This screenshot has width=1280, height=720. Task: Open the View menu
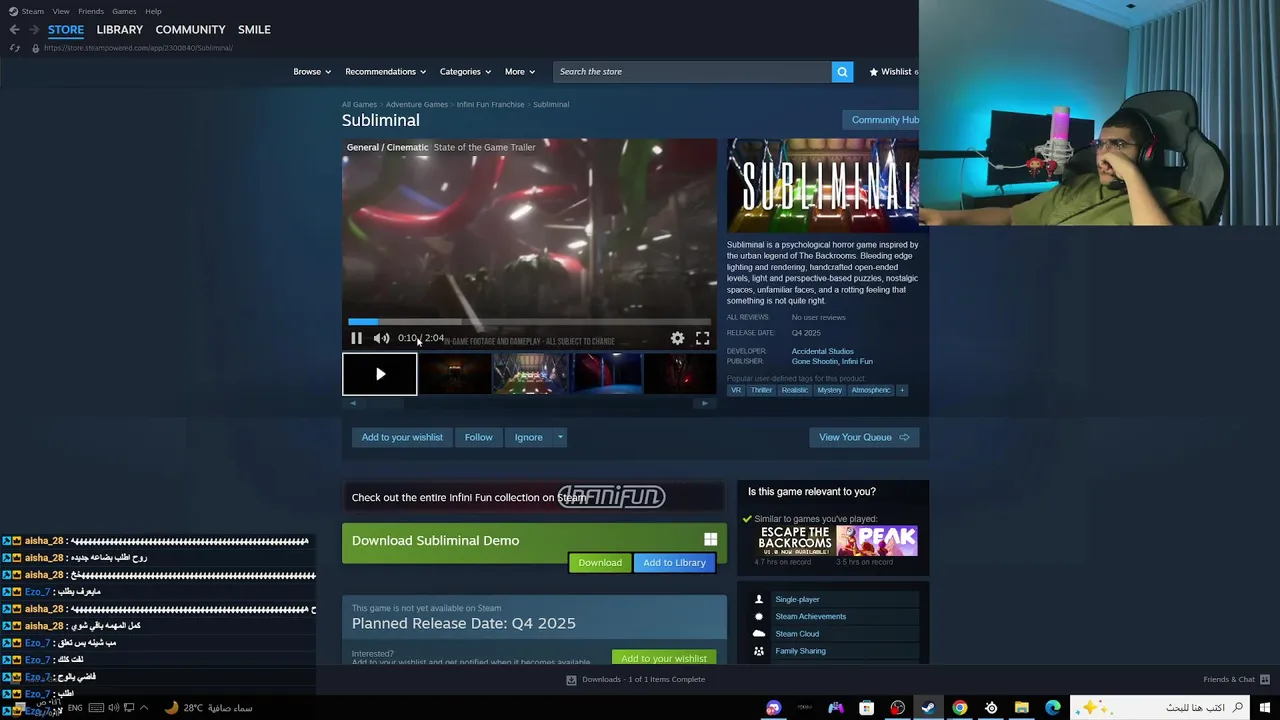point(61,12)
